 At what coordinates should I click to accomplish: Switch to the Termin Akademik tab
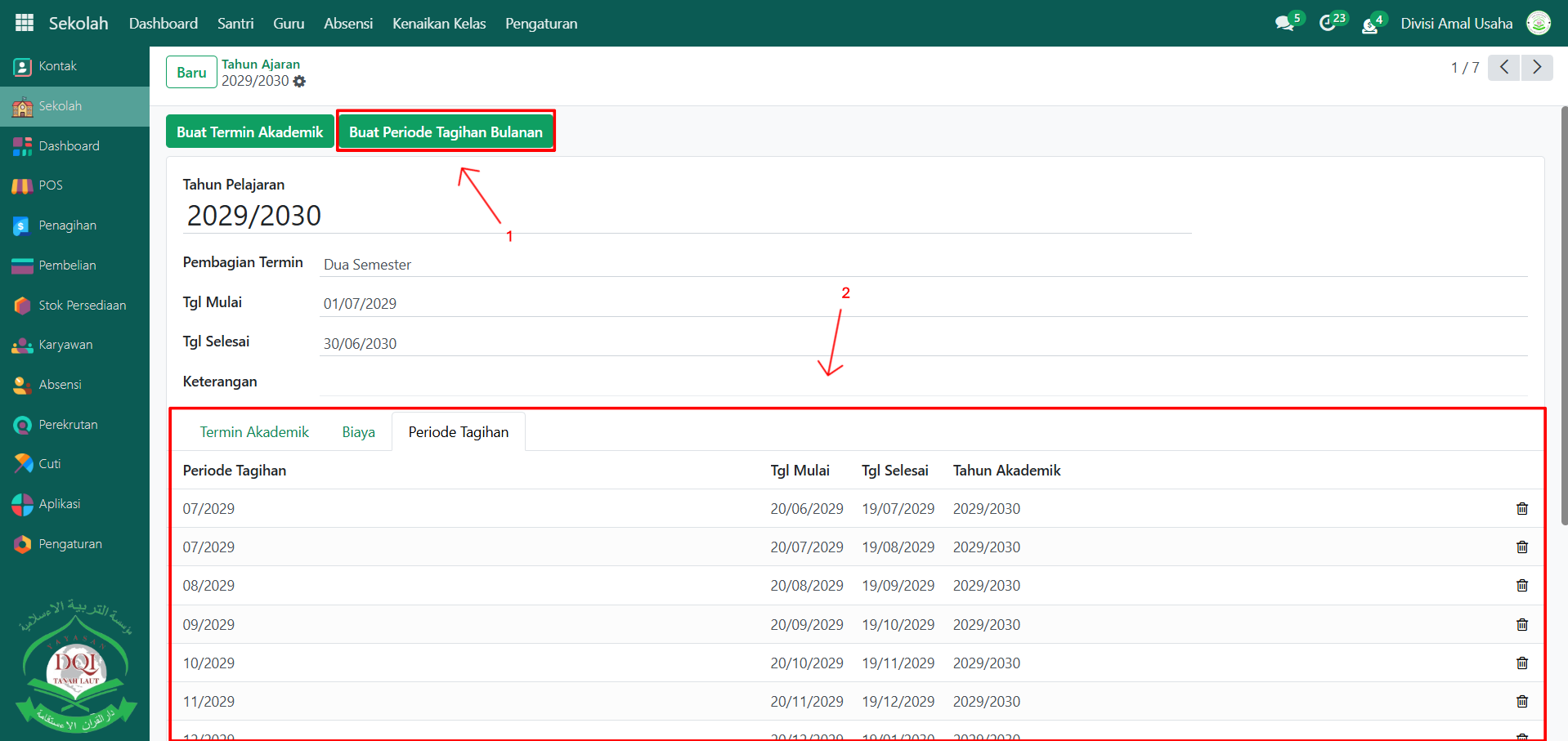(x=254, y=432)
